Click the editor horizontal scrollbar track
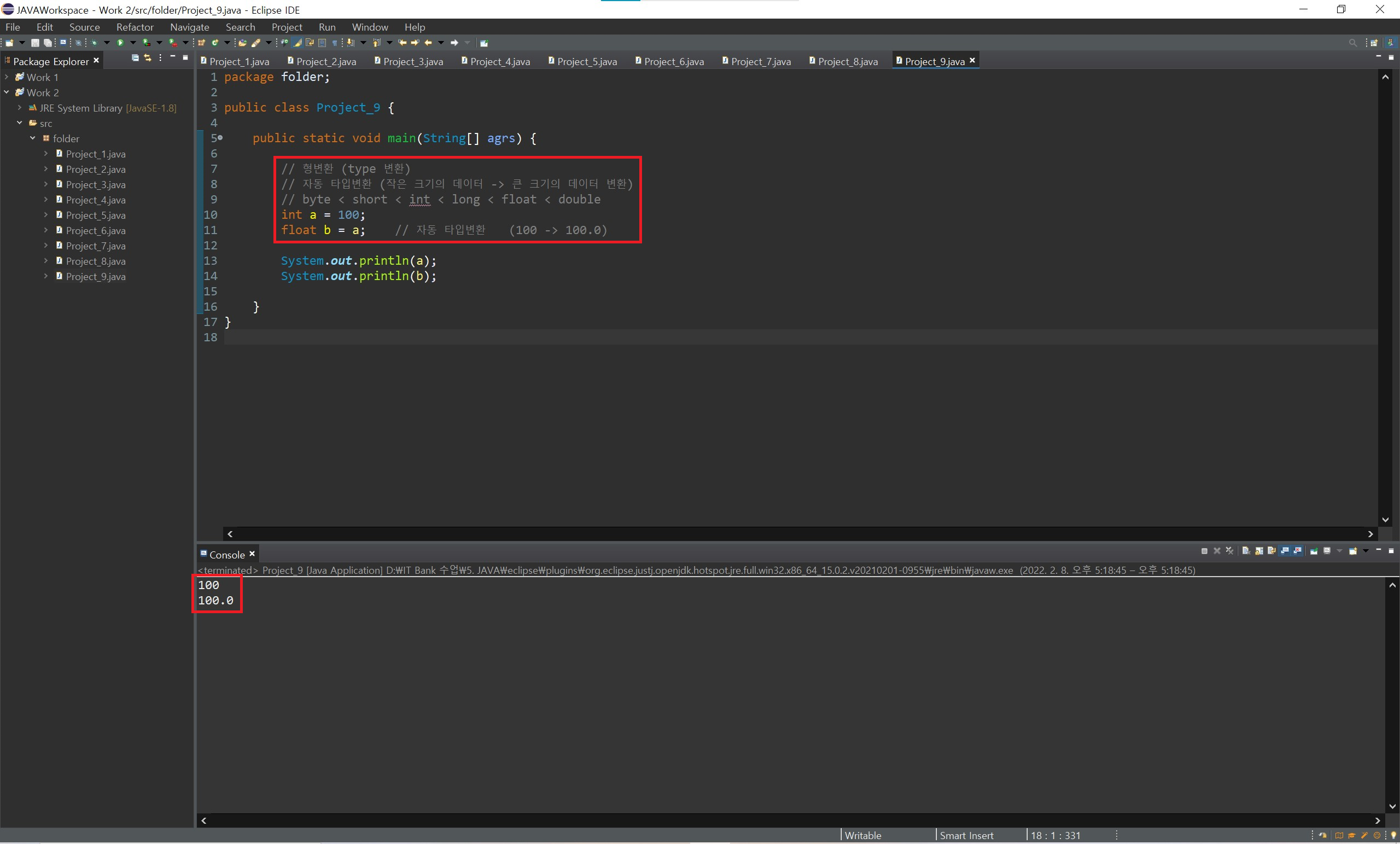Screen dimensions: 1400x844 tap(796, 534)
